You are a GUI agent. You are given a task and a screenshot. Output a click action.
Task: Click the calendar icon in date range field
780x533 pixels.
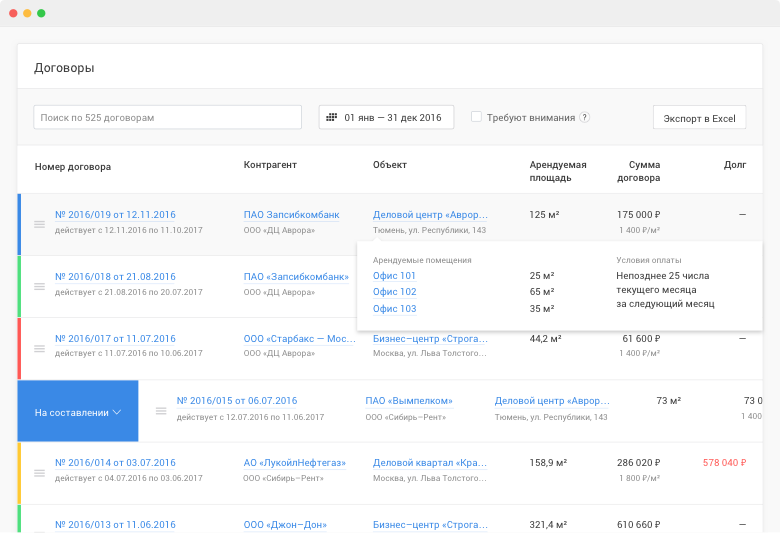point(332,118)
